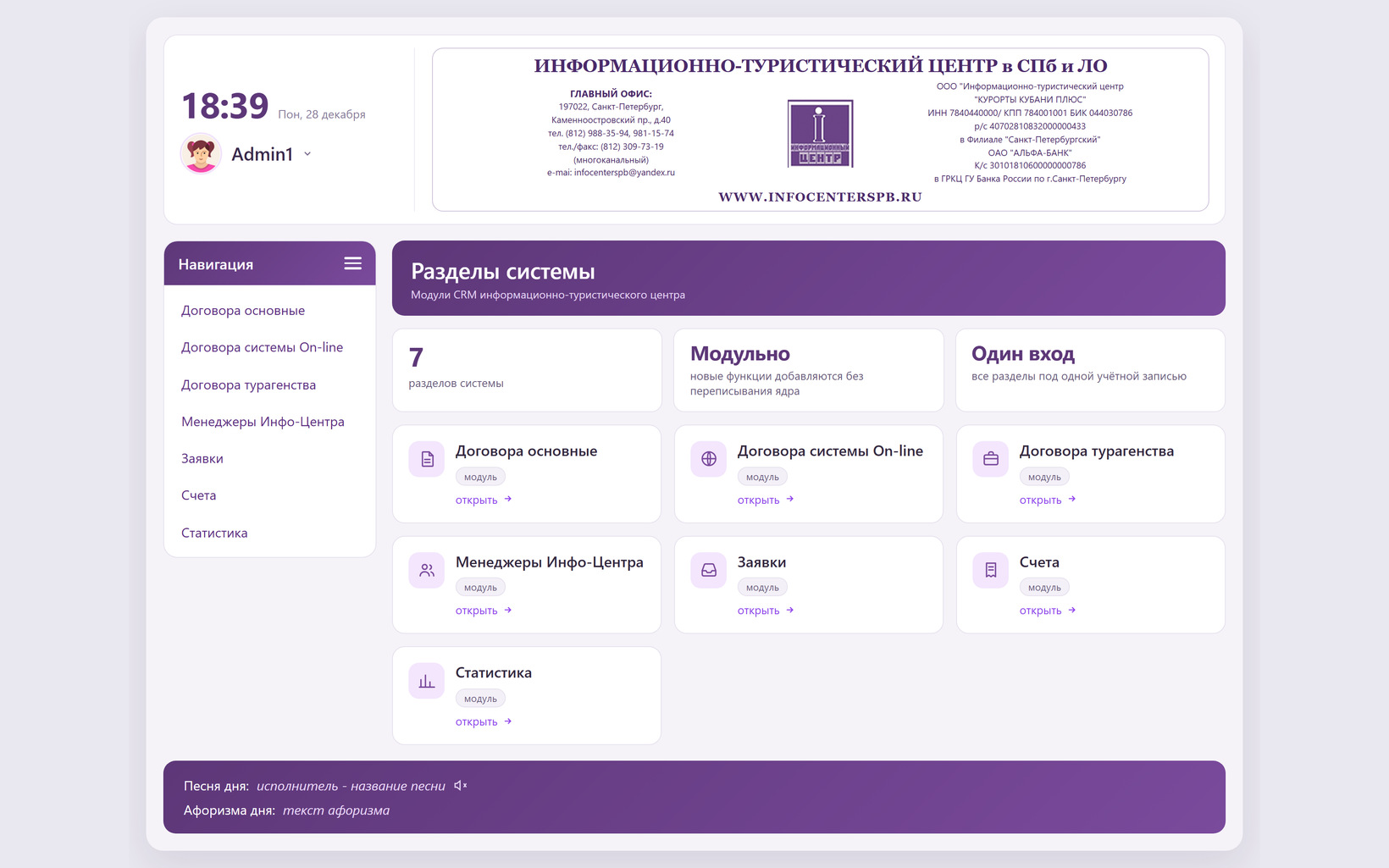The height and width of the screenshot is (868, 1389).
Task: Click the Счета card title
Action: point(1039,562)
